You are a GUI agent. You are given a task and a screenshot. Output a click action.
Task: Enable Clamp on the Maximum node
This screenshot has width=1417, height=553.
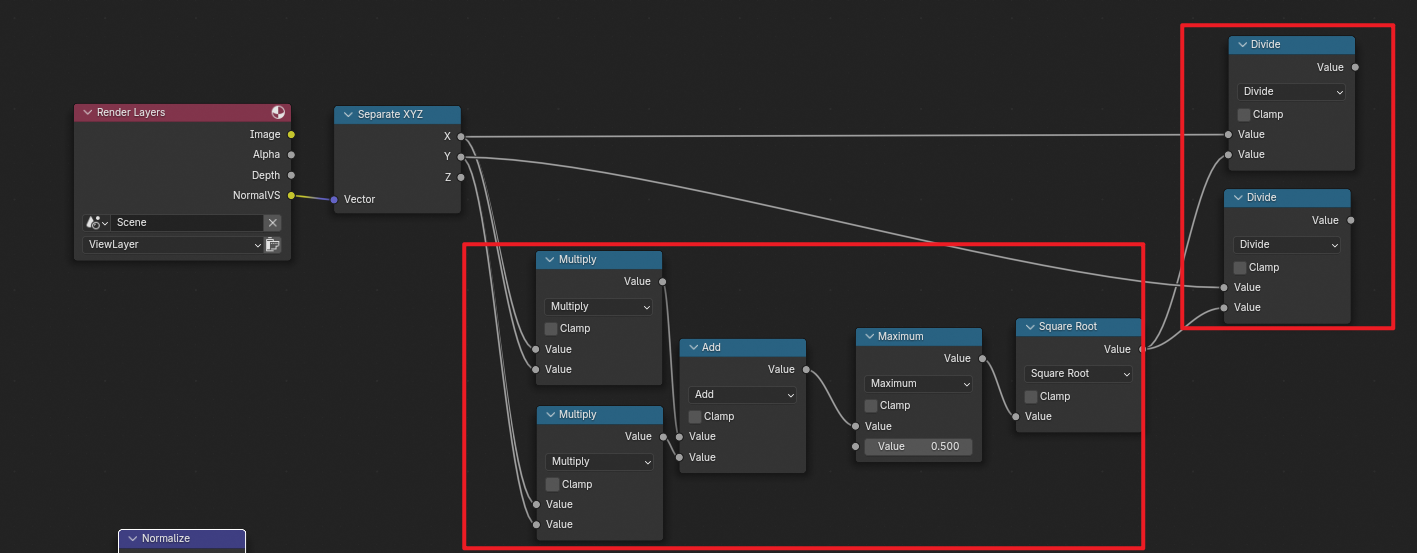point(871,405)
